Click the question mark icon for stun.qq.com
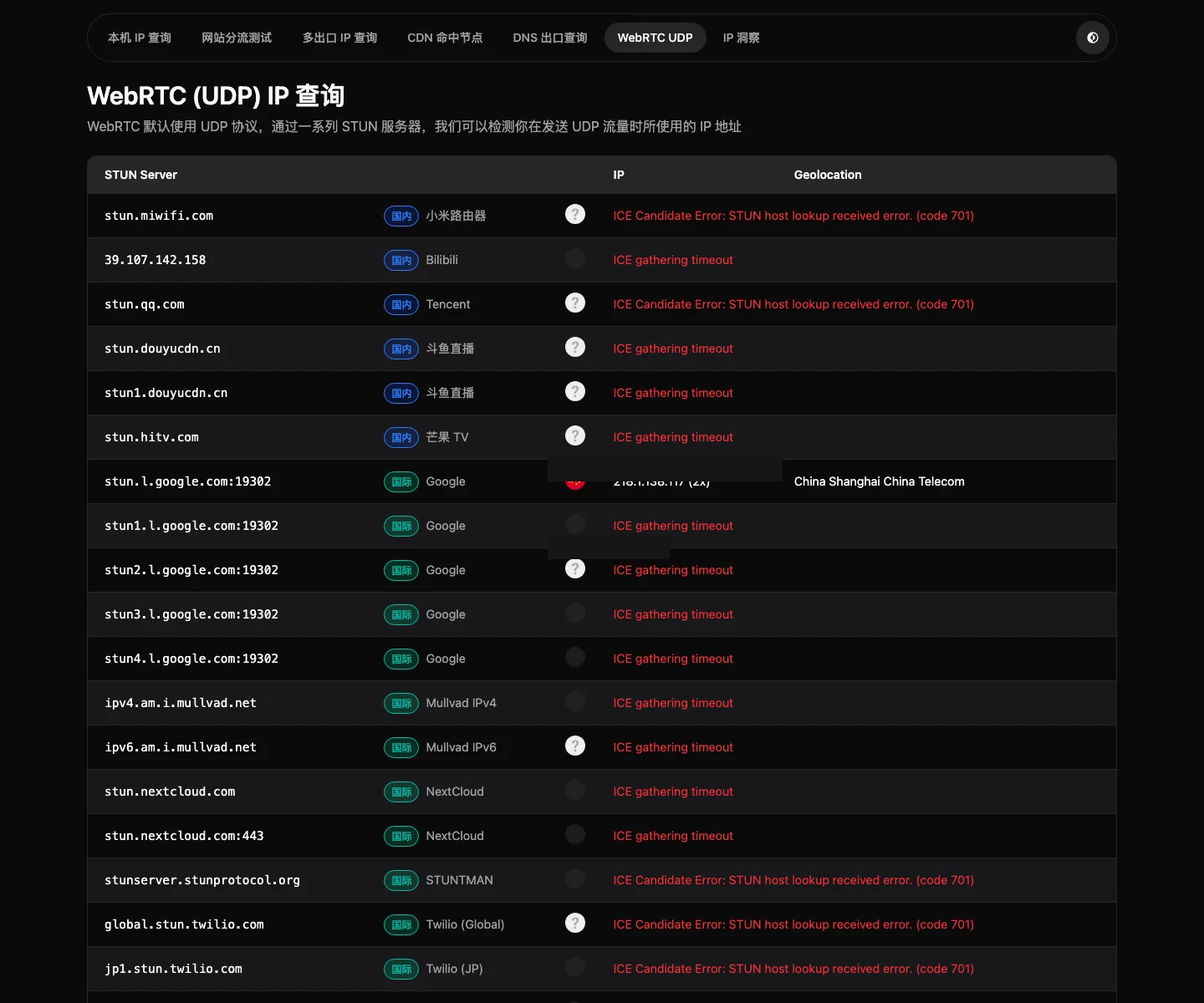 click(575, 303)
